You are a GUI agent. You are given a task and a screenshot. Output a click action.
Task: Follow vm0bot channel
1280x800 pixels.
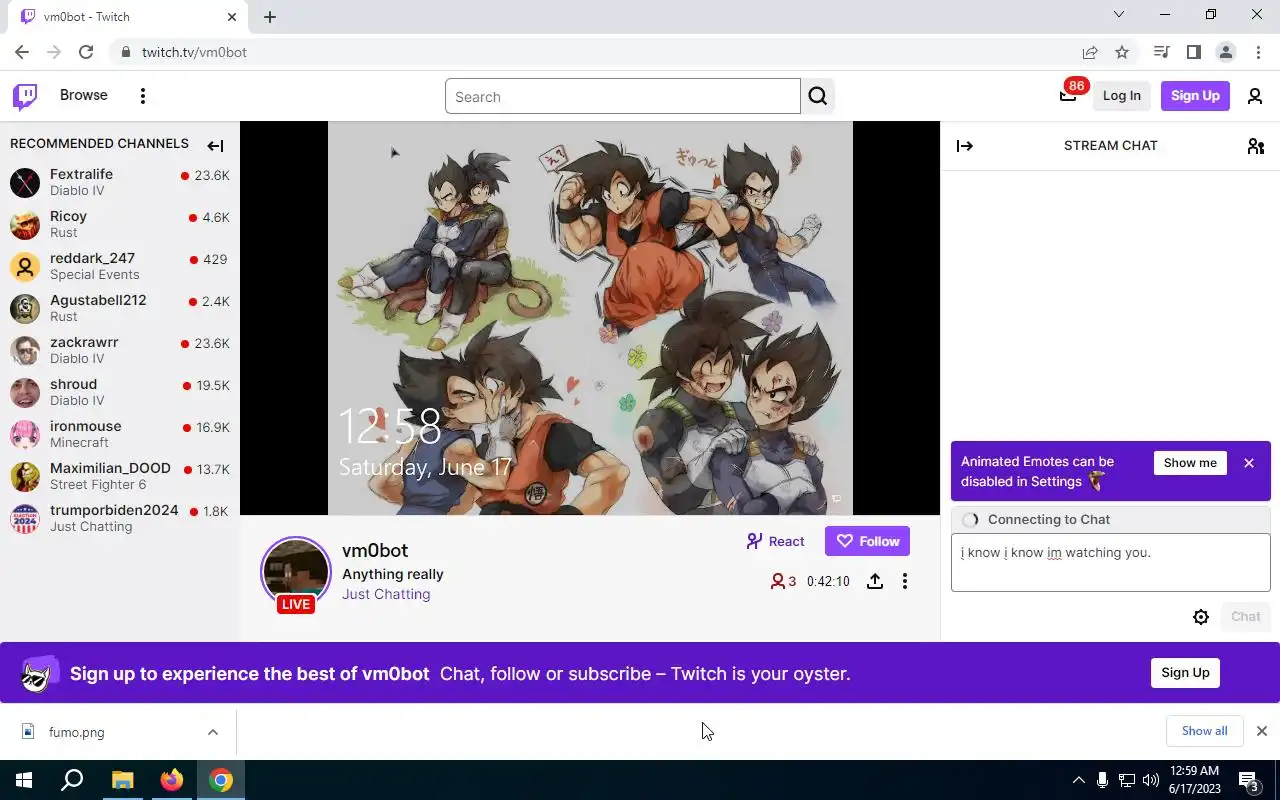[867, 541]
